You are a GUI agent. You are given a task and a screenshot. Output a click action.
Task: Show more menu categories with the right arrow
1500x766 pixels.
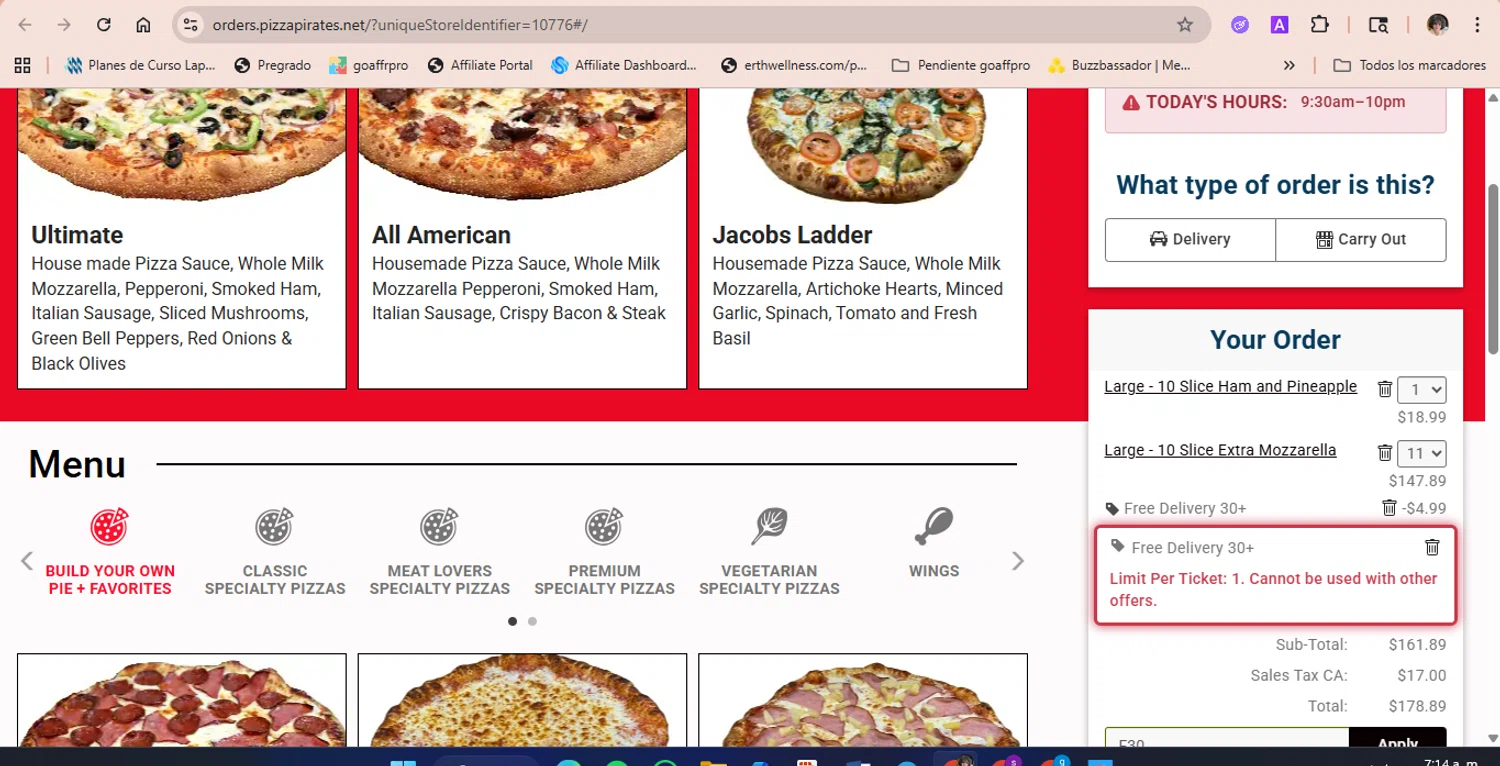pyautogui.click(x=1018, y=561)
